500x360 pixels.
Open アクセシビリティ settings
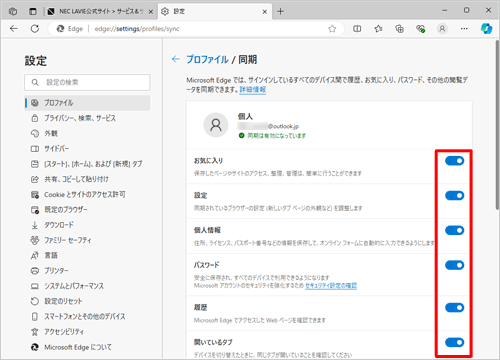[87, 332]
